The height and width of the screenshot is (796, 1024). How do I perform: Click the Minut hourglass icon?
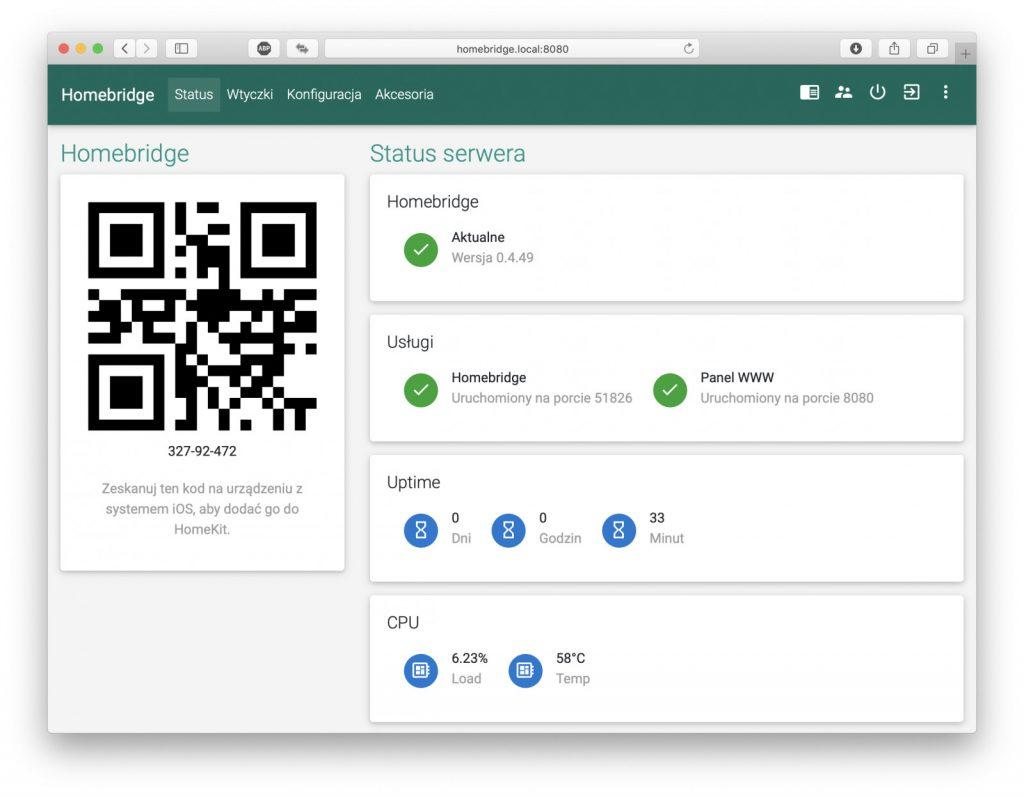pos(618,530)
